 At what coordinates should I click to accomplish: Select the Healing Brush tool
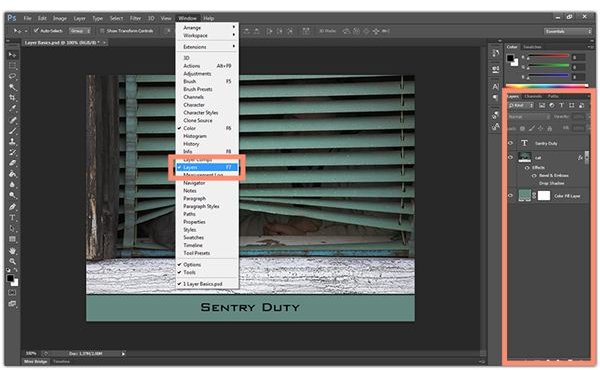point(12,120)
